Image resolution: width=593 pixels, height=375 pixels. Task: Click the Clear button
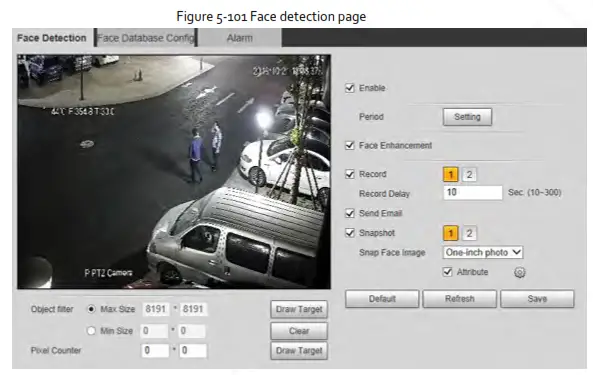[299, 331]
